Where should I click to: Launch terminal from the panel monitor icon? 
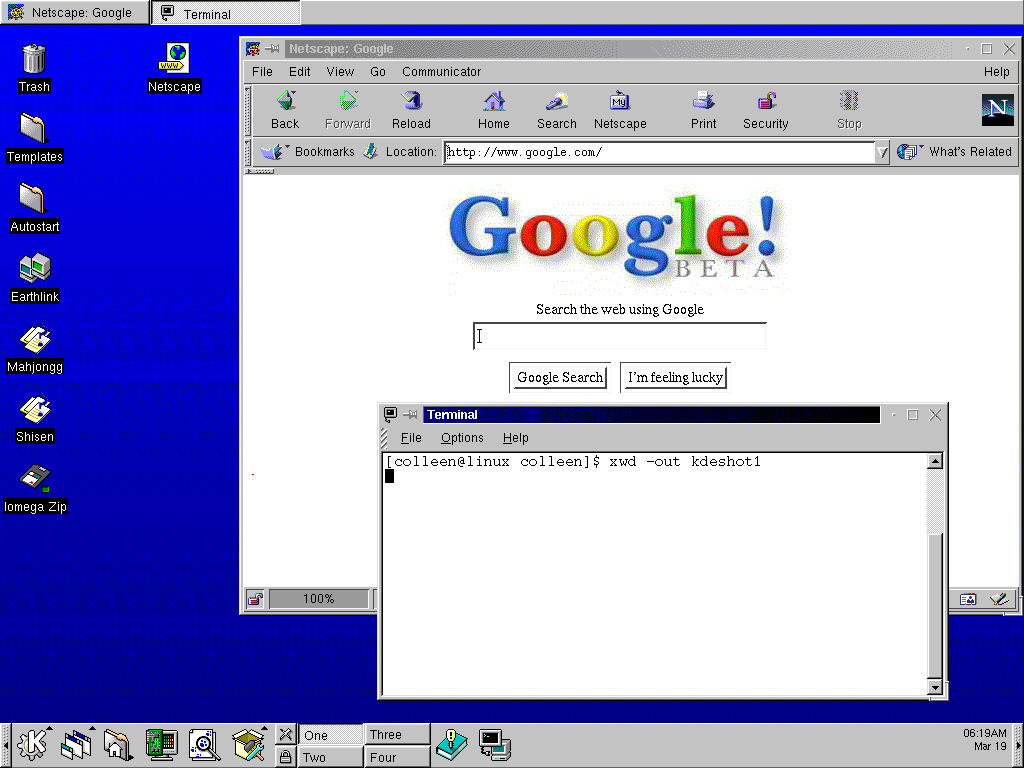pyautogui.click(x=494, y=744)
